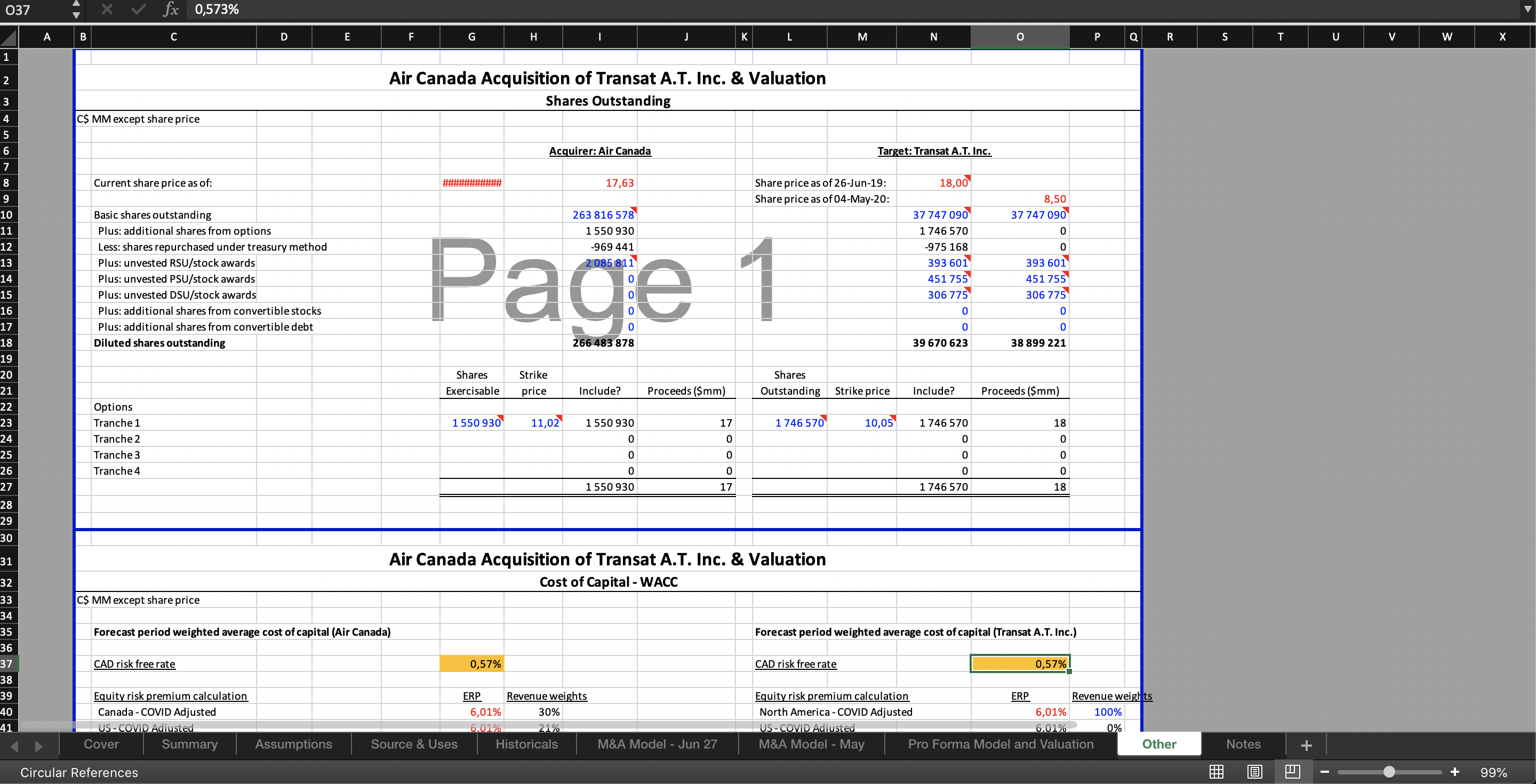Image resolution: width=1536 pixels, height=784 pixels.
Task: Select basic shares cell 263 816 578
Action: click(x=600, y=215)
